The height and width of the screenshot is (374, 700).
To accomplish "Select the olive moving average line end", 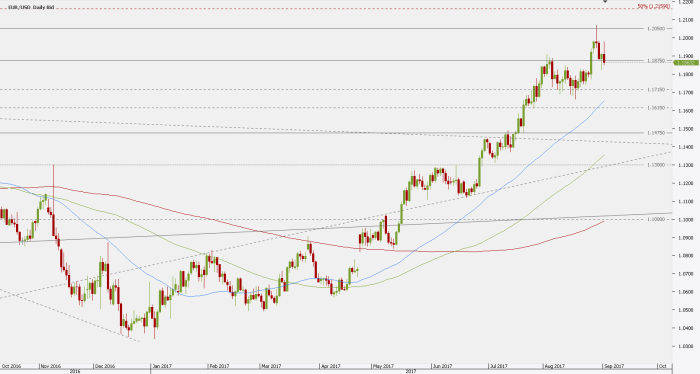I will pos(604,155).
